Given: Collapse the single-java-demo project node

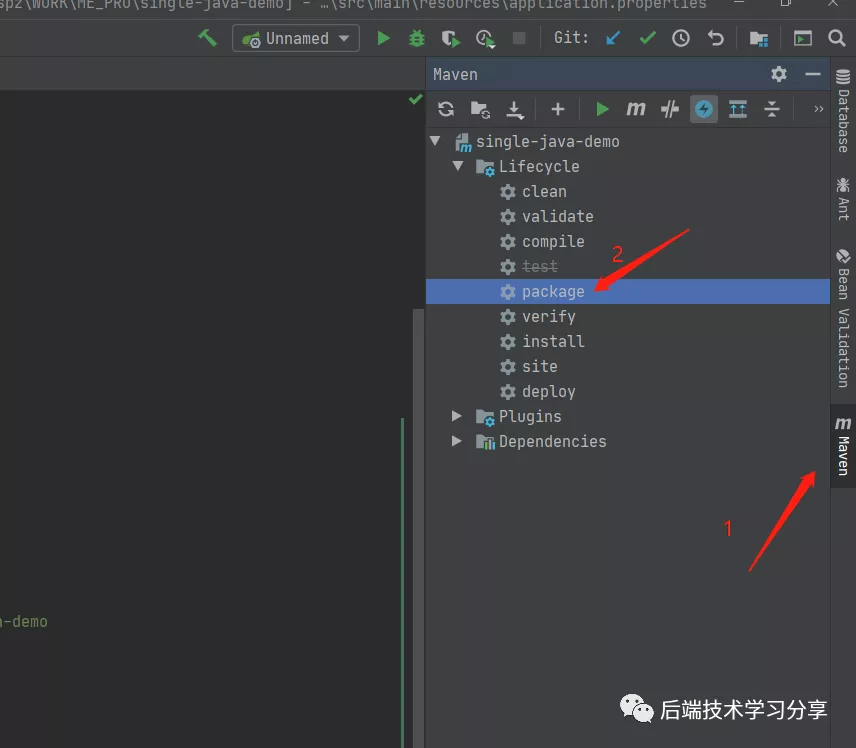Looking at the screenshot, I should click(x=435, y=141).
